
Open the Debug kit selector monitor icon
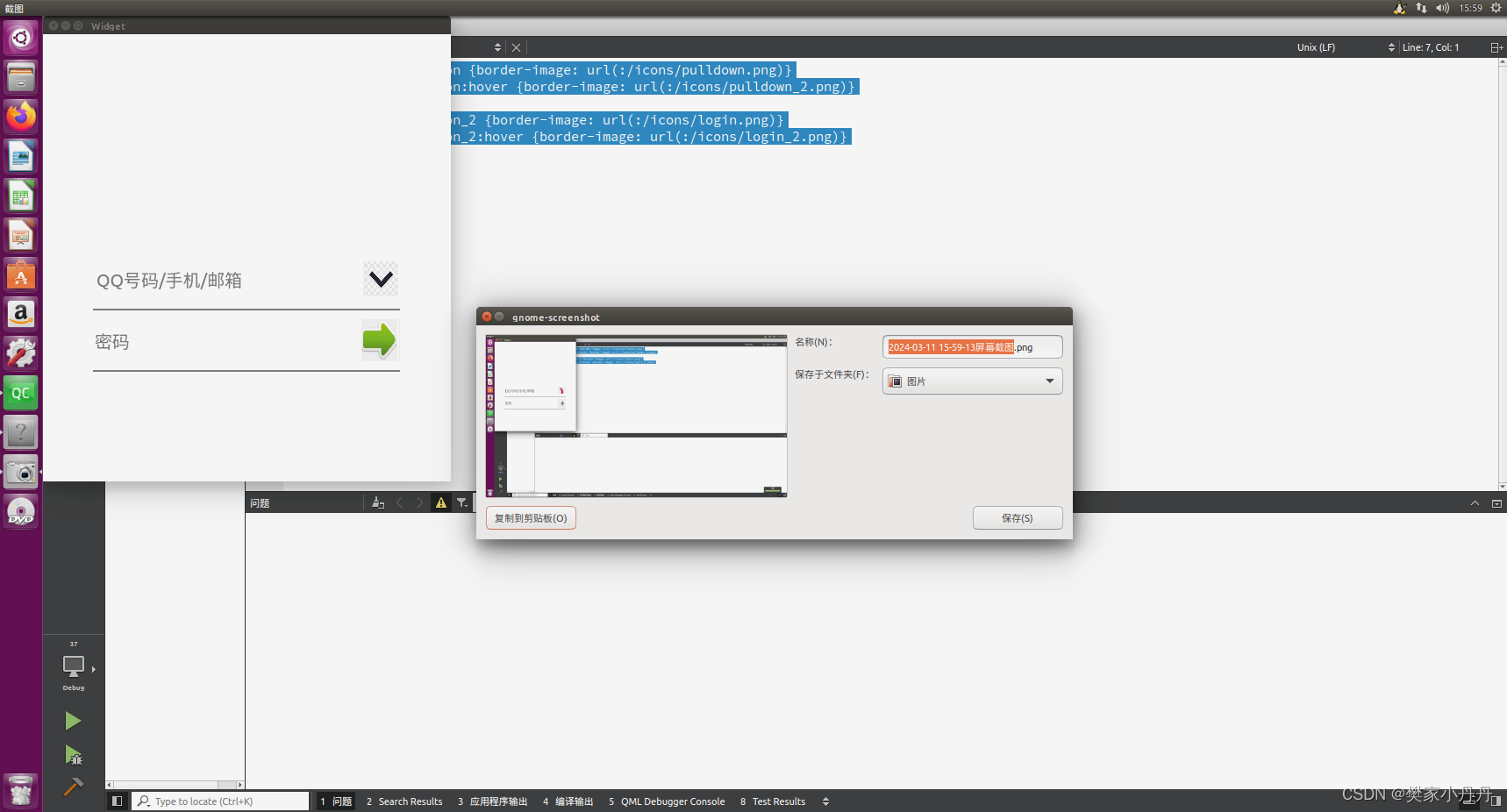(x=73, y=668)
